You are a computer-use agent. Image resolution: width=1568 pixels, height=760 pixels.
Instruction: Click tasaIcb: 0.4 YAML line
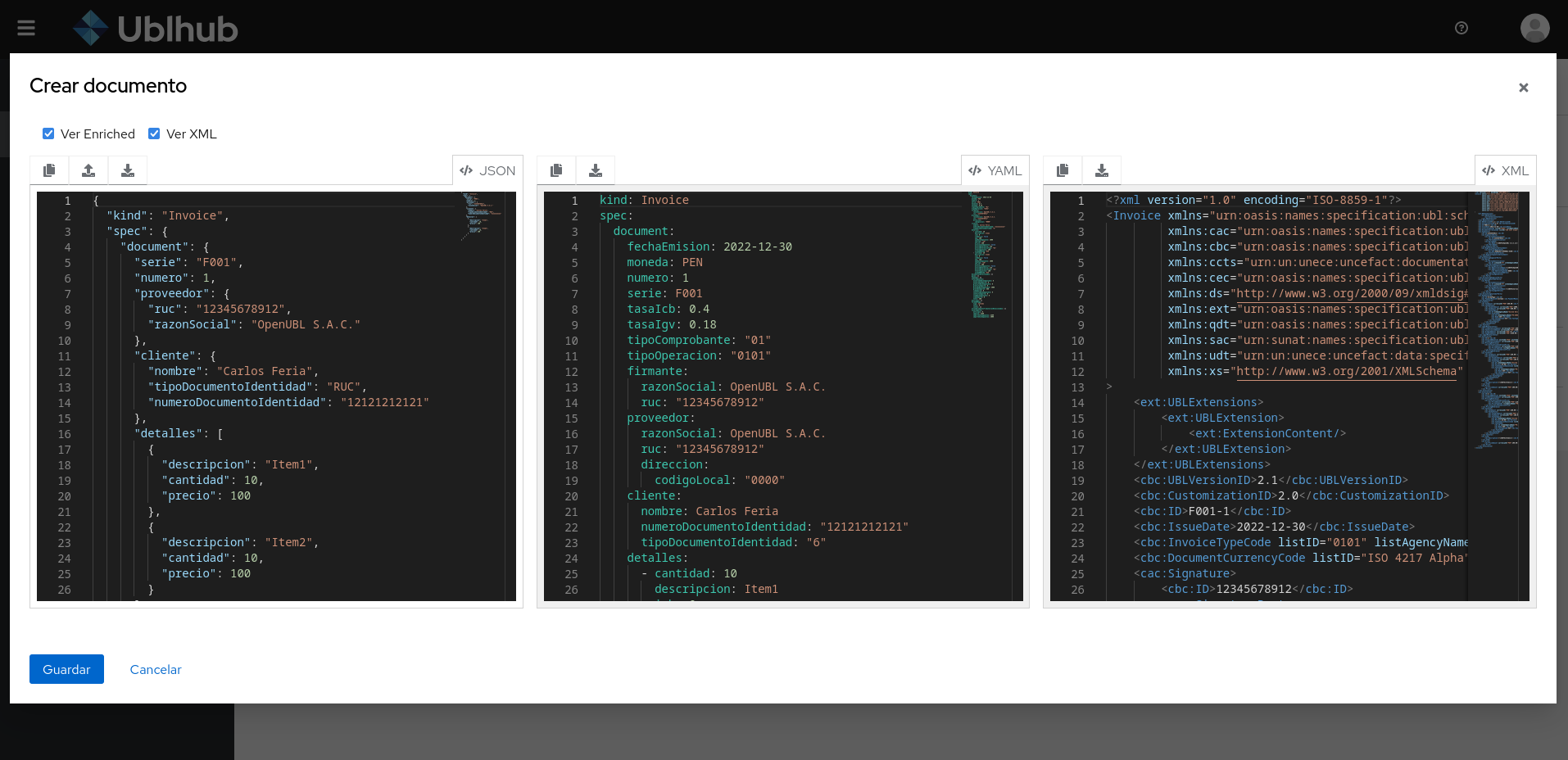point(668,309)
